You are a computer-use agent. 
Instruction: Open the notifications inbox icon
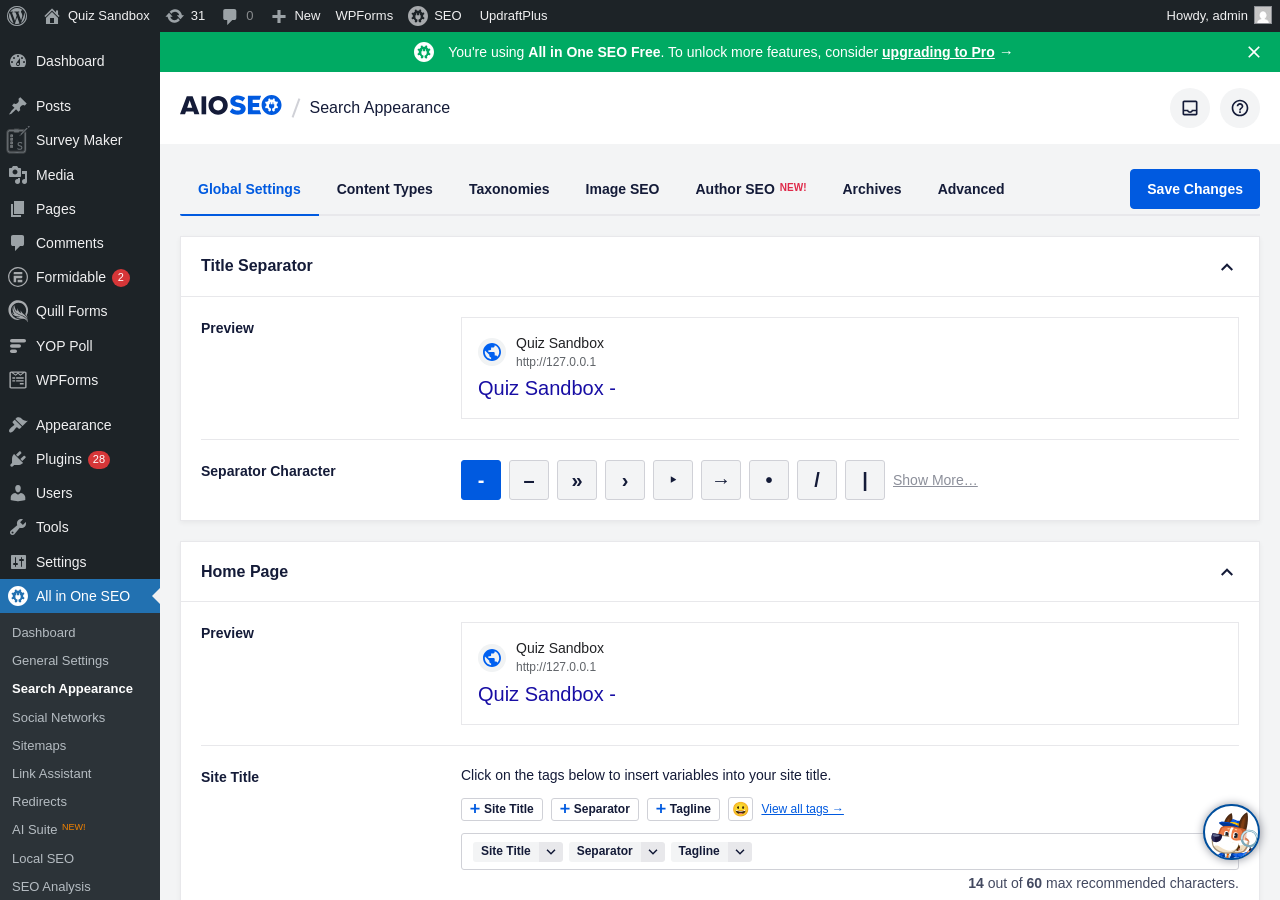tap(1190, 108)
